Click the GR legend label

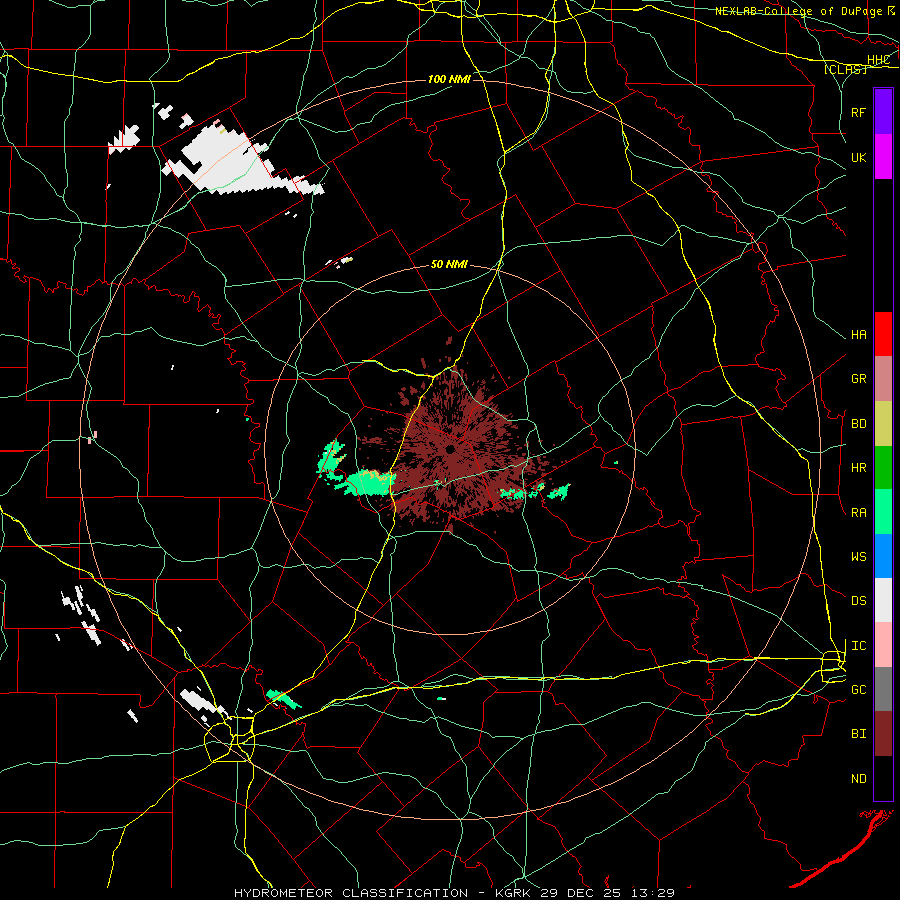point(859,379)
